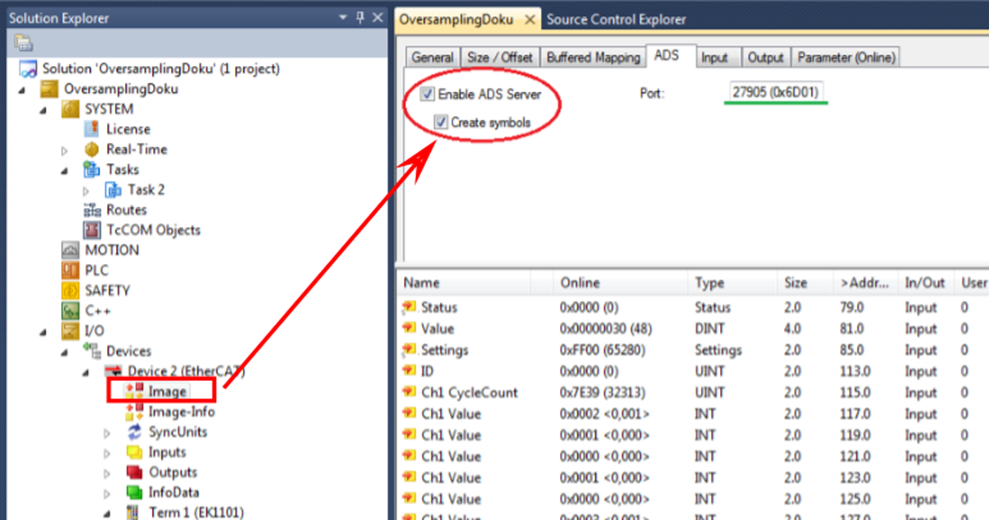989x520 pixels.
Task: Click the Solution Explorer toolbar icon
Action: point(24,43)
